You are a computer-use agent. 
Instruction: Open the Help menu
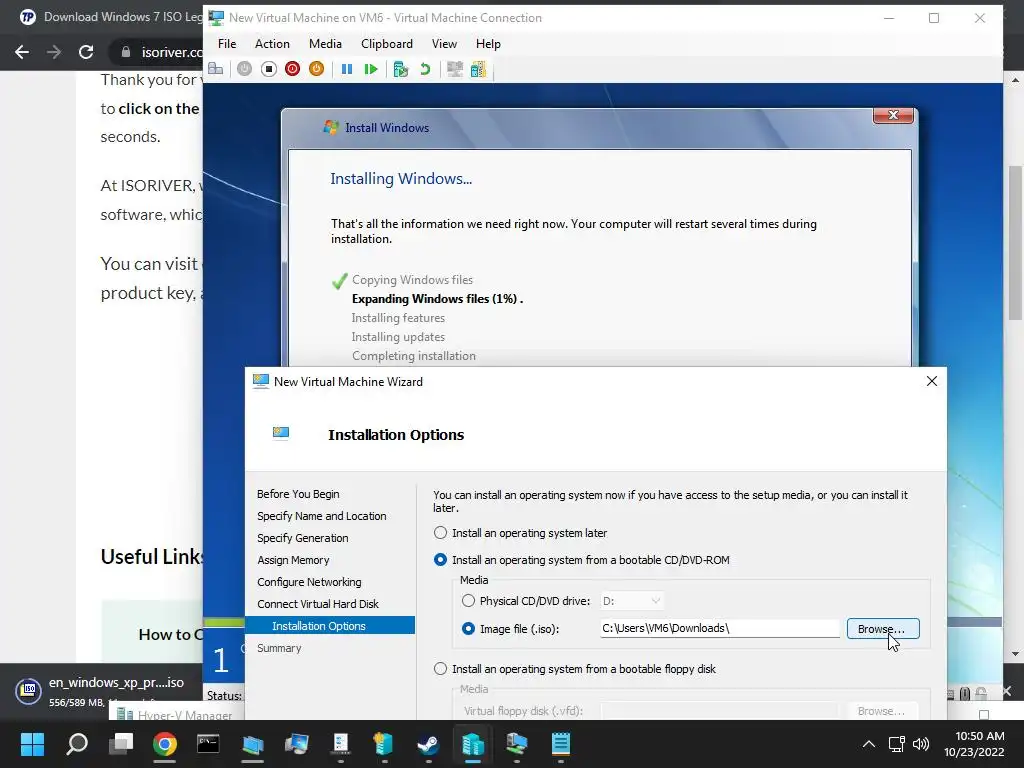[488, 44]
